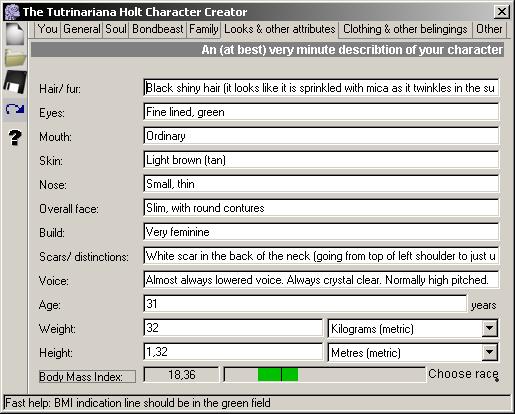Click the Weight field showing 32
Viewport: 515px width, 414px height.
tap(233, 328)
